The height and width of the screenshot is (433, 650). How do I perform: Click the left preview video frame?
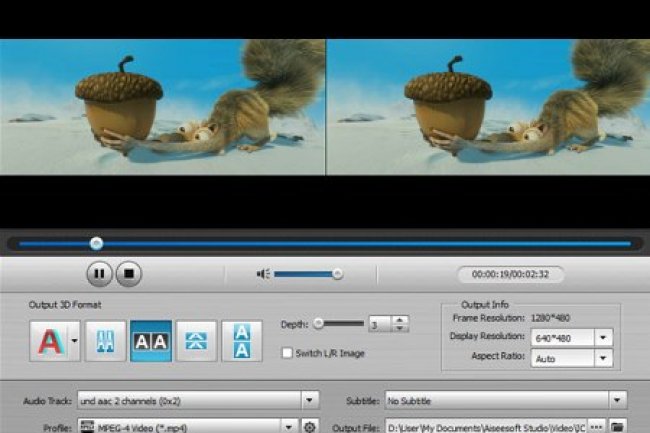[x=162, y=107]
